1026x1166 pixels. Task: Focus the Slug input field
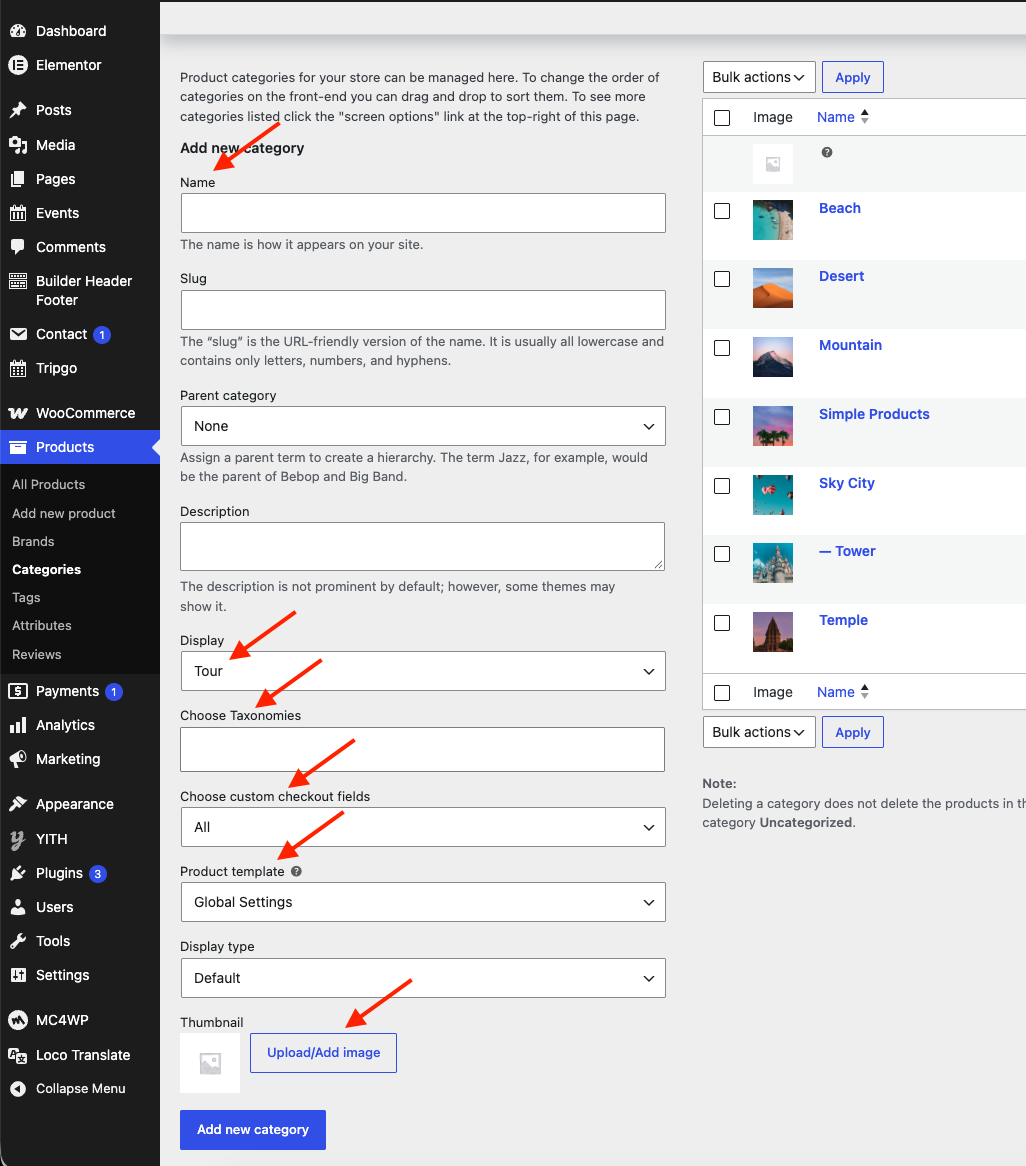(423, 310)
